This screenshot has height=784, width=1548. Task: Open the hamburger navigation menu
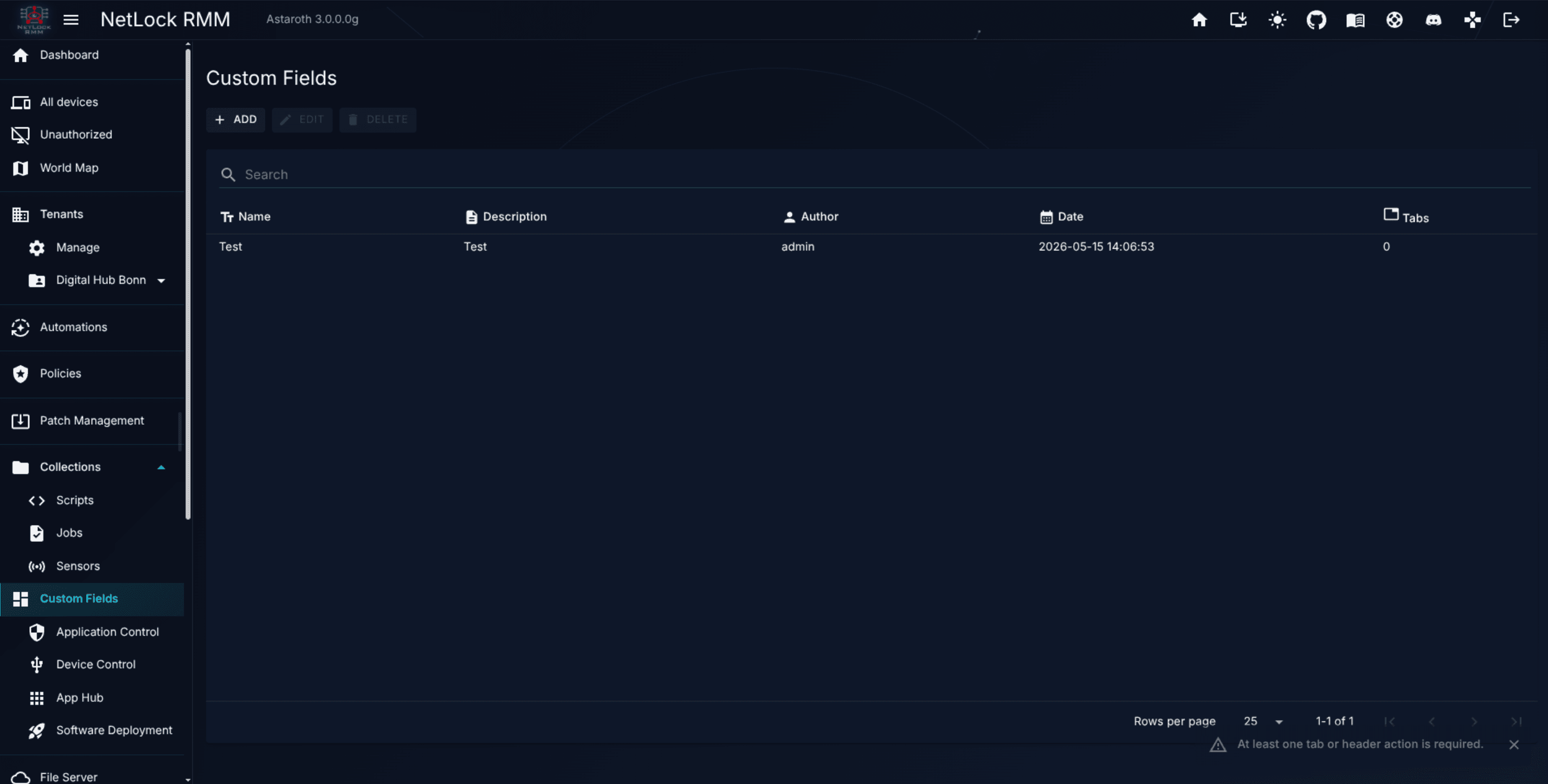click(x=71, y=20)
